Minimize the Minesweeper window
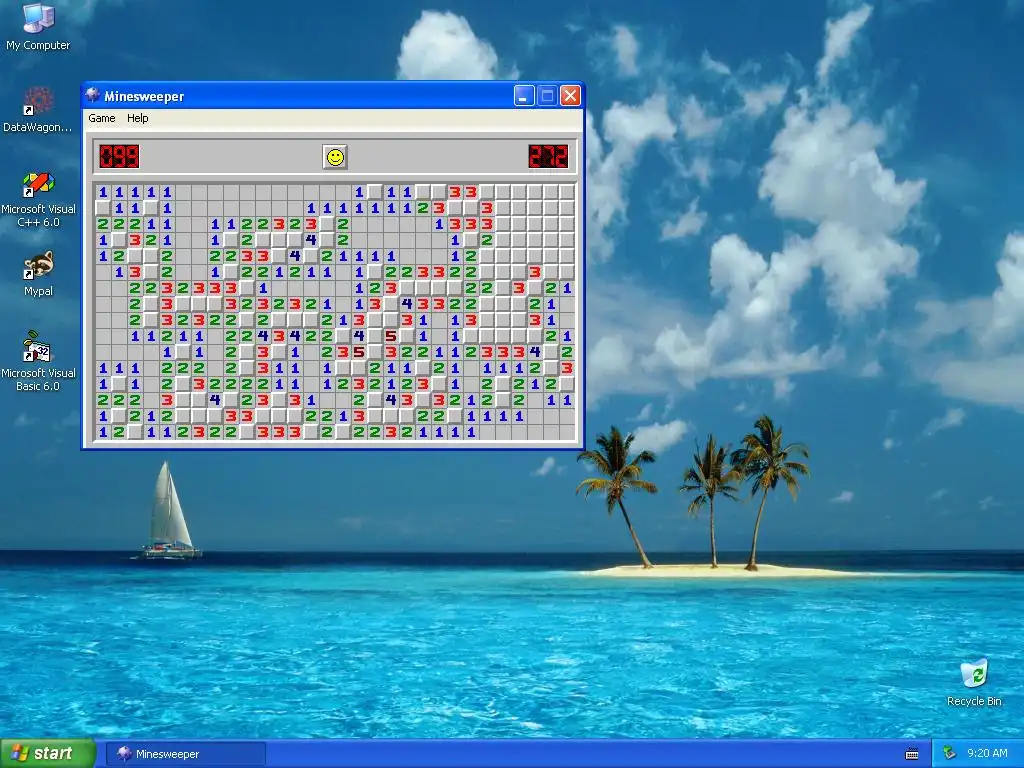Image resolution: width=1024 pixels, height=768 pixels. (x=524, y=96)
